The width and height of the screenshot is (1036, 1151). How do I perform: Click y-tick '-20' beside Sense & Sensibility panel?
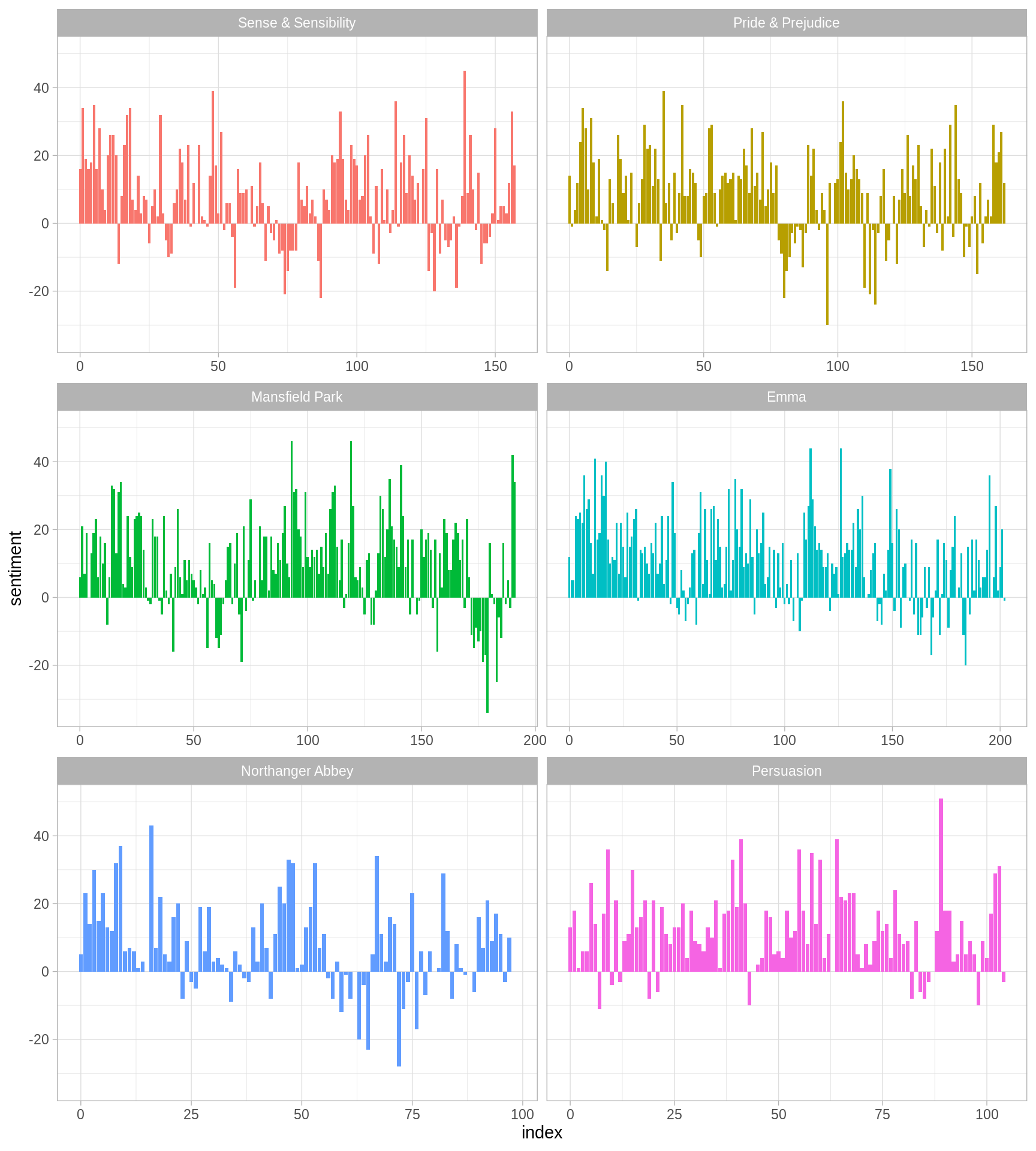[39, 291]
